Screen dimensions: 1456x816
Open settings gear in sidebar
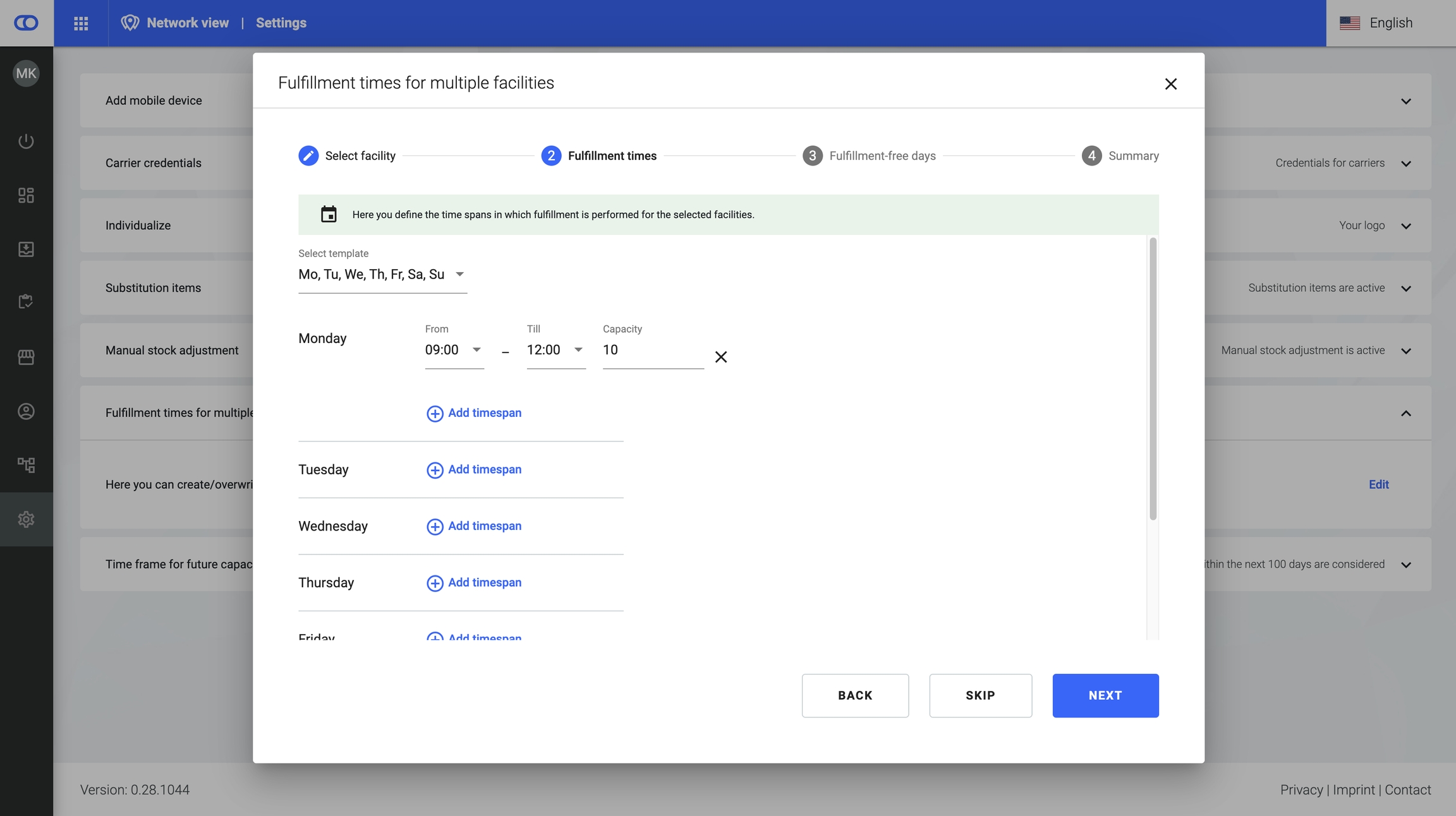(26, 519)
